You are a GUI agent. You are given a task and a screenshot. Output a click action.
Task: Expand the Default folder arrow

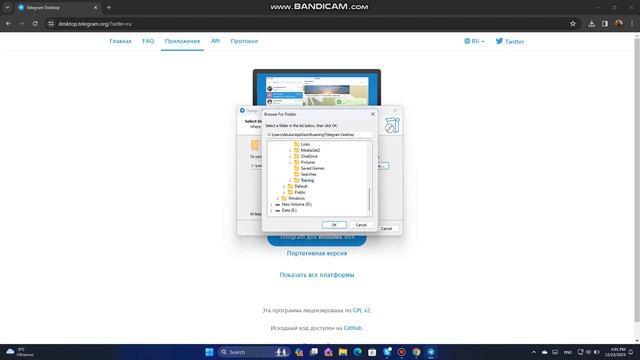point(284,186)
